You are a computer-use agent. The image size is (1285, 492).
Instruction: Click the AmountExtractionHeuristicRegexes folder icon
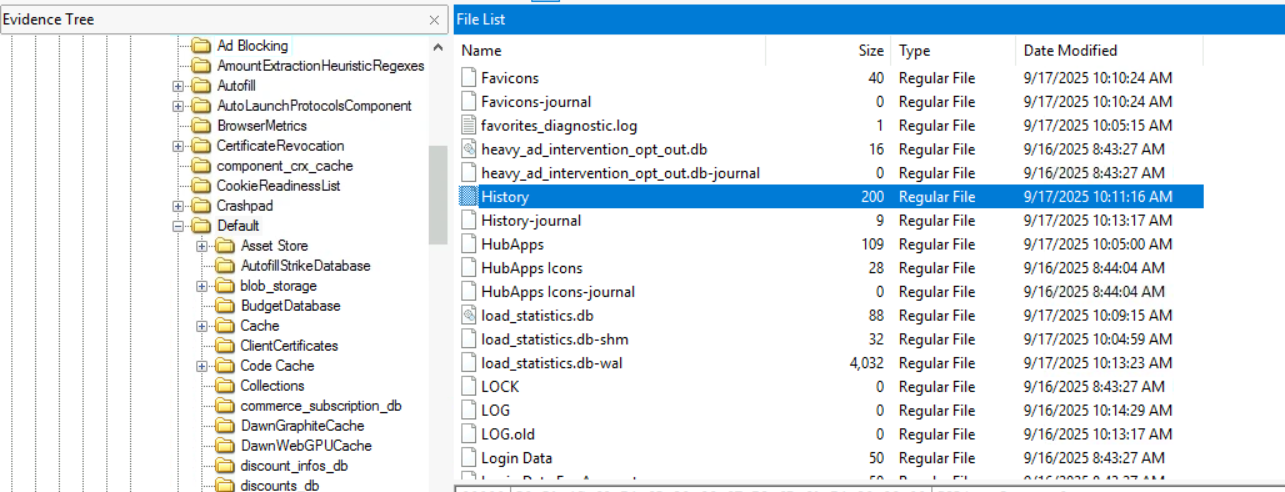pyautogui.click(x=201, y=66)
